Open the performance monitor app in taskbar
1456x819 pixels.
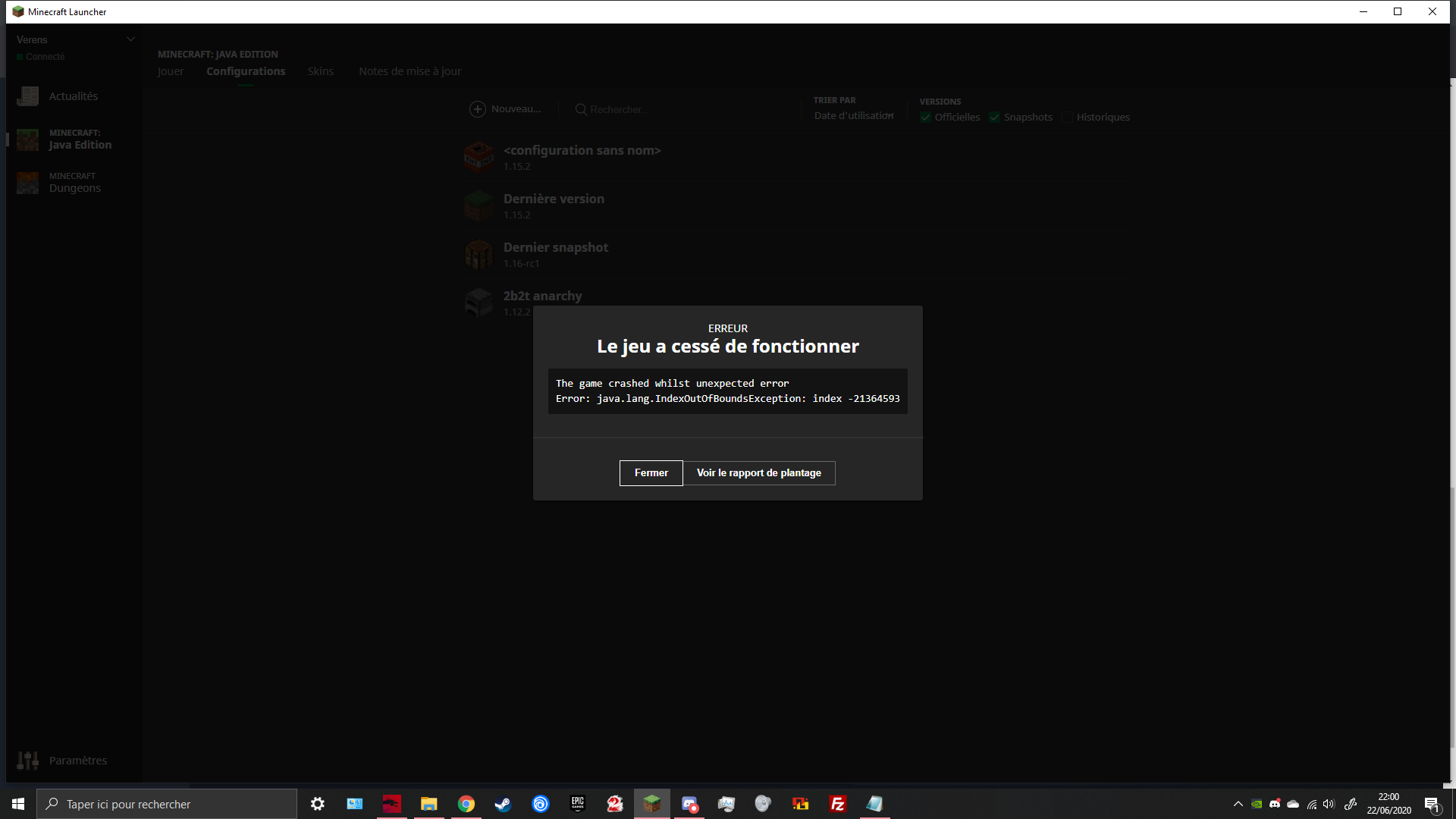point(726,804)
